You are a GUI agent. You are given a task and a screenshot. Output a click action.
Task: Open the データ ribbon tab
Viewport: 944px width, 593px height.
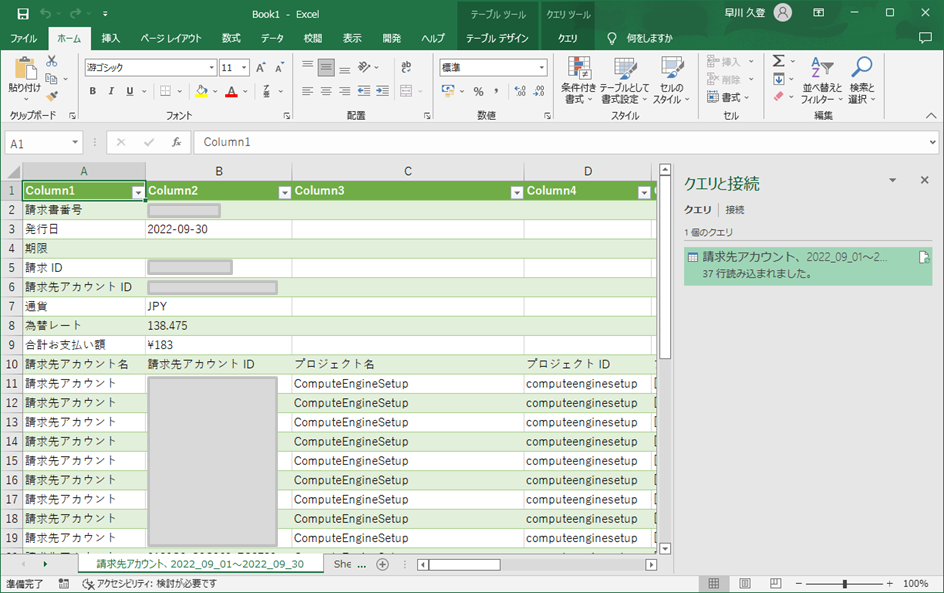tap(272, 38)
